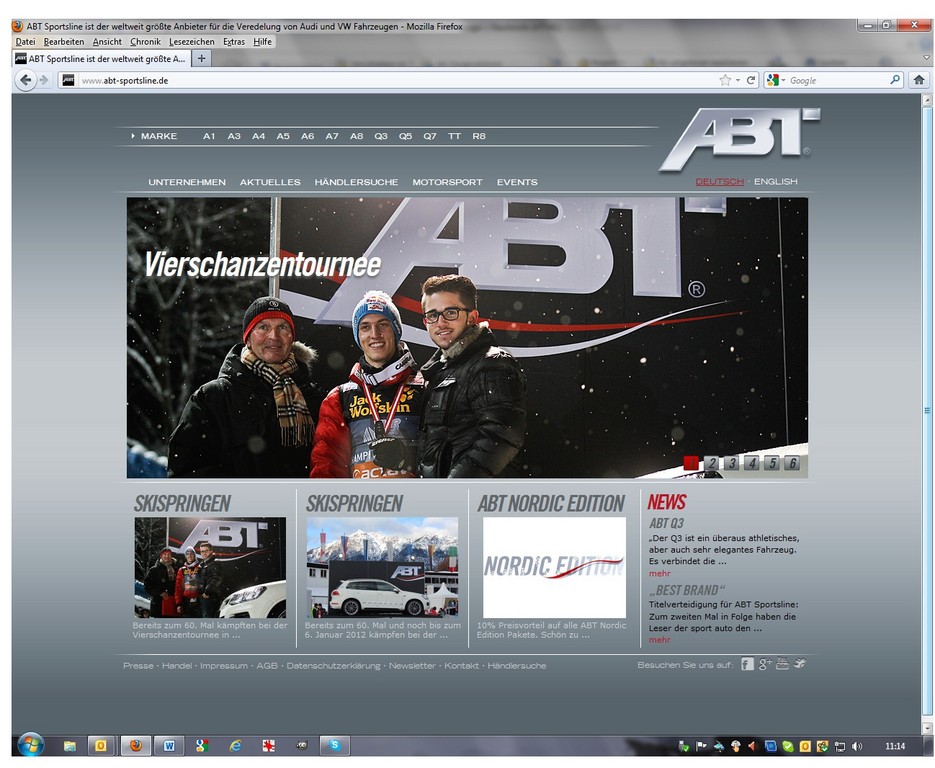Screen dimensions: 935x768
Task: Open the MOTORSPORT navigation link
Action: click(447, 182)
